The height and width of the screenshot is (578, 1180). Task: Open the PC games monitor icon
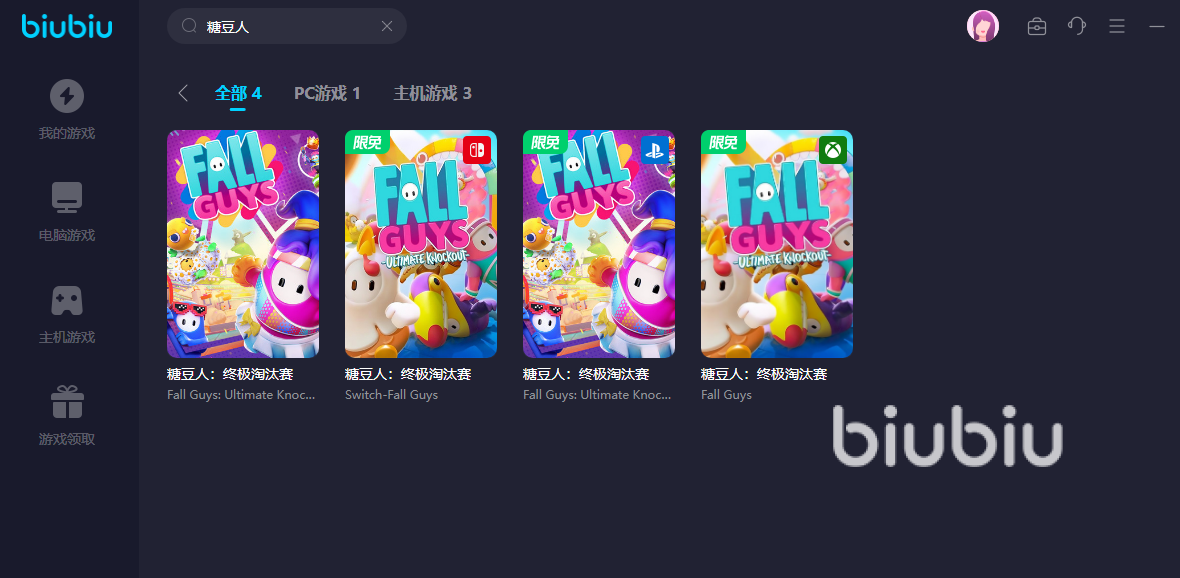pos(67,198)
